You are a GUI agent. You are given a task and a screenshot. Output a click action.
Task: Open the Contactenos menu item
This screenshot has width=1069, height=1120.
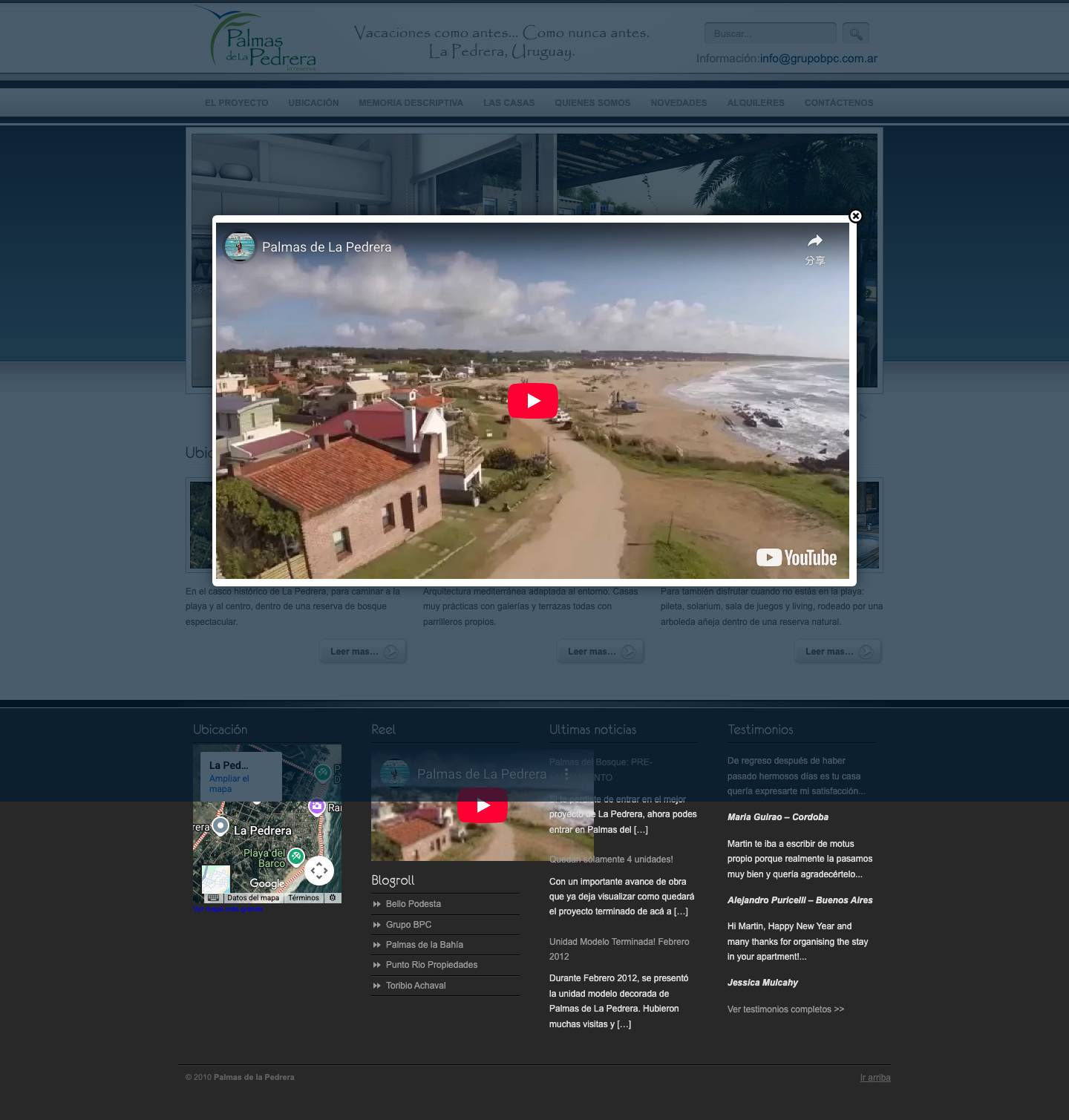(839, 103)
